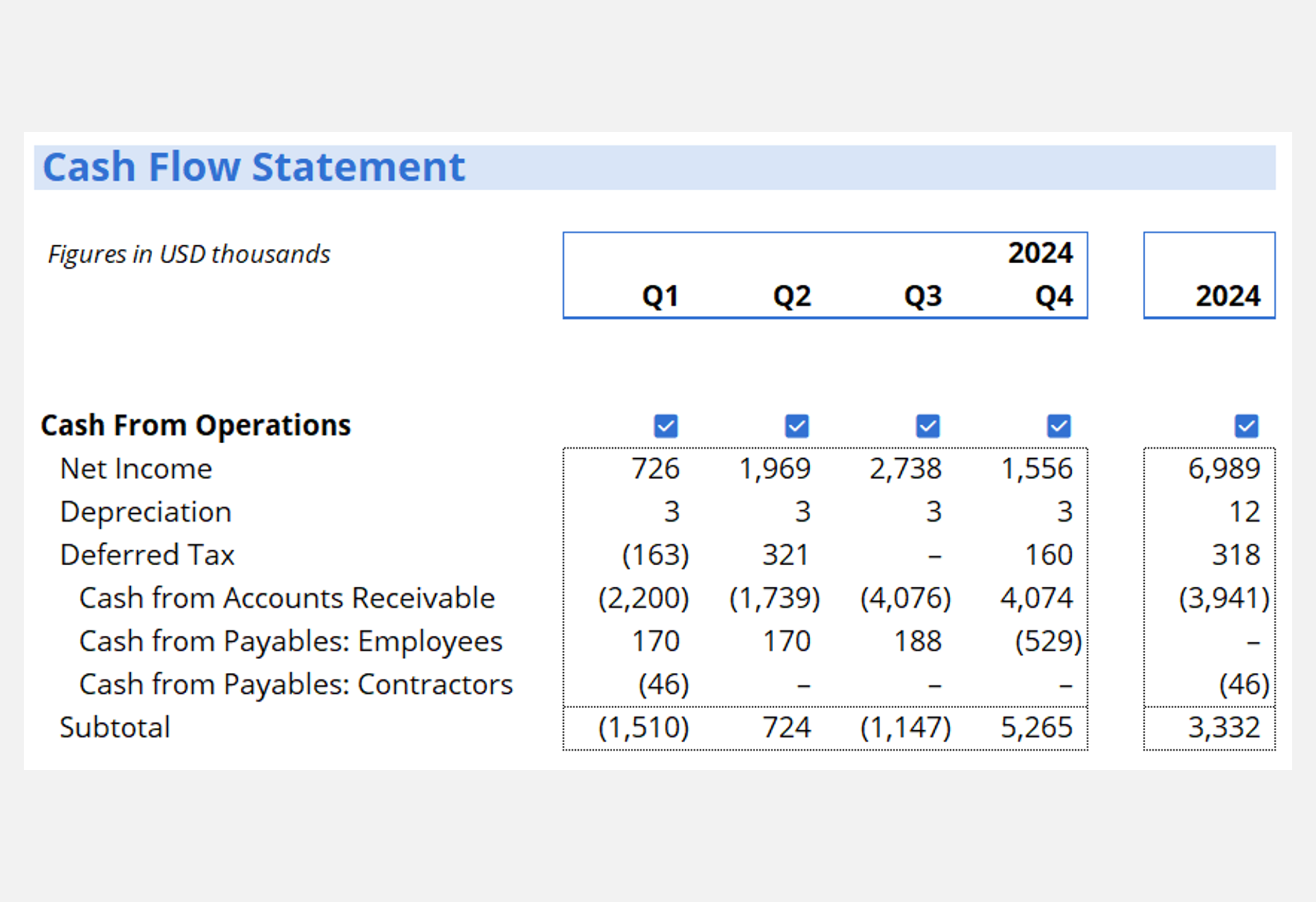This screenshot has width=1316, height=902.
Task: Select Q2 Net Income value 1,969
Action: 775,469
